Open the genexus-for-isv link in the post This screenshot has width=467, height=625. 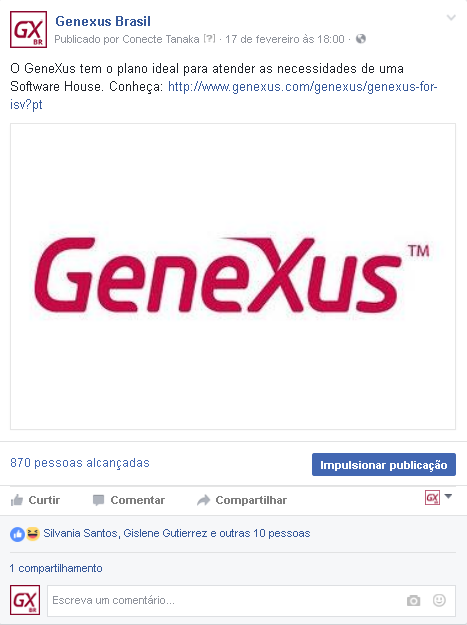224,95
